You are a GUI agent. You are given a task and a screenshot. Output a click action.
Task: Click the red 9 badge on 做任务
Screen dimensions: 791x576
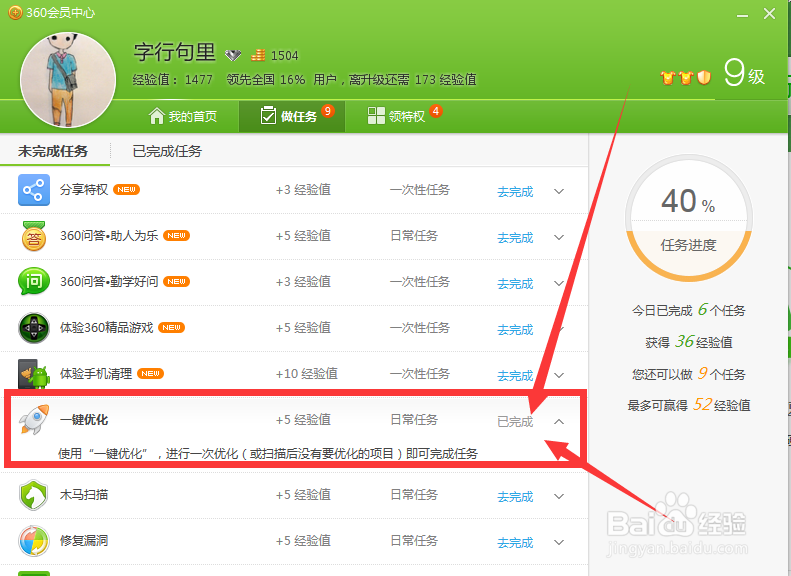click(328, 111)
